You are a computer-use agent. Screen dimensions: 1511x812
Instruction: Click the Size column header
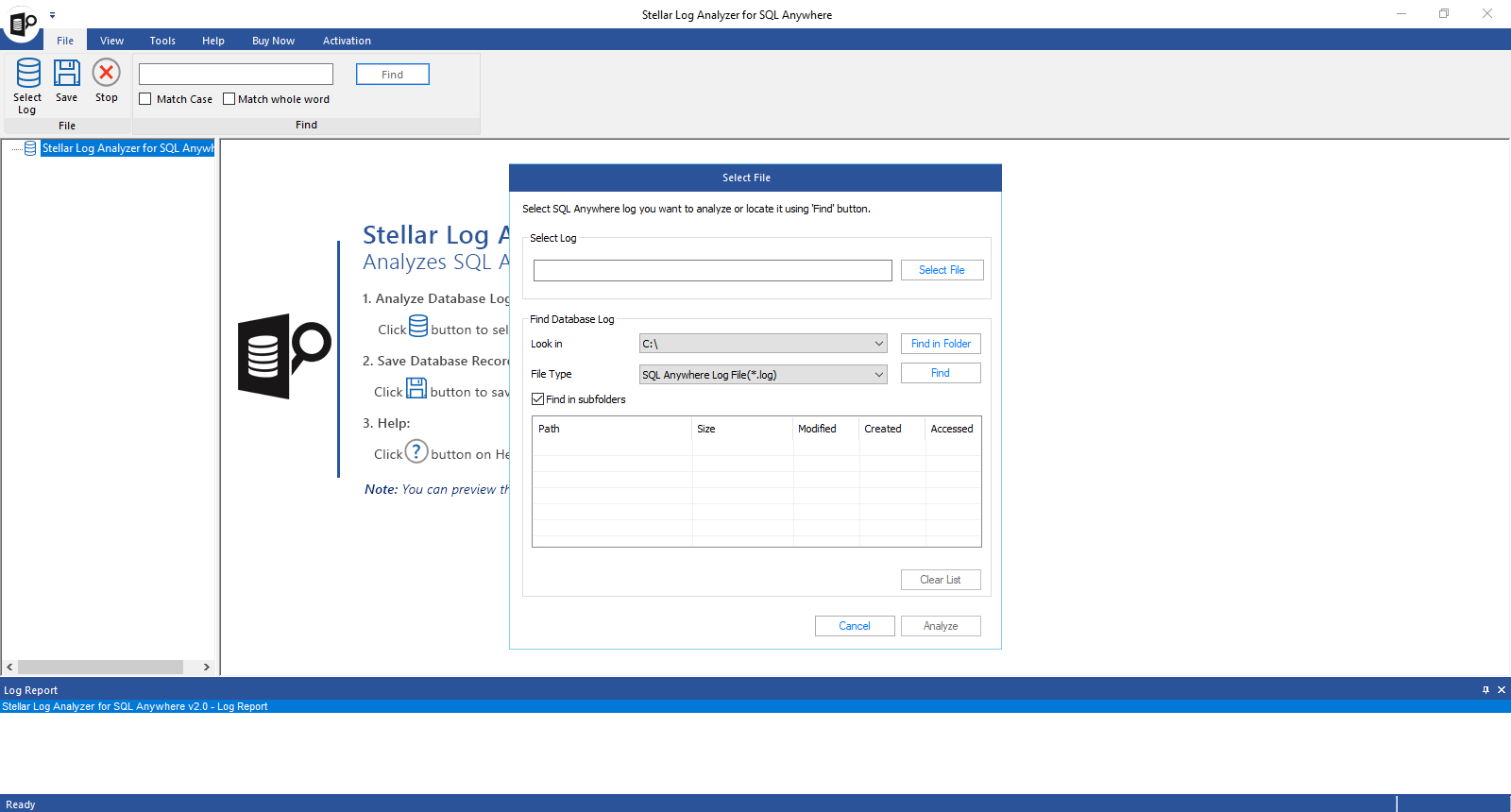tap(743, 429)
